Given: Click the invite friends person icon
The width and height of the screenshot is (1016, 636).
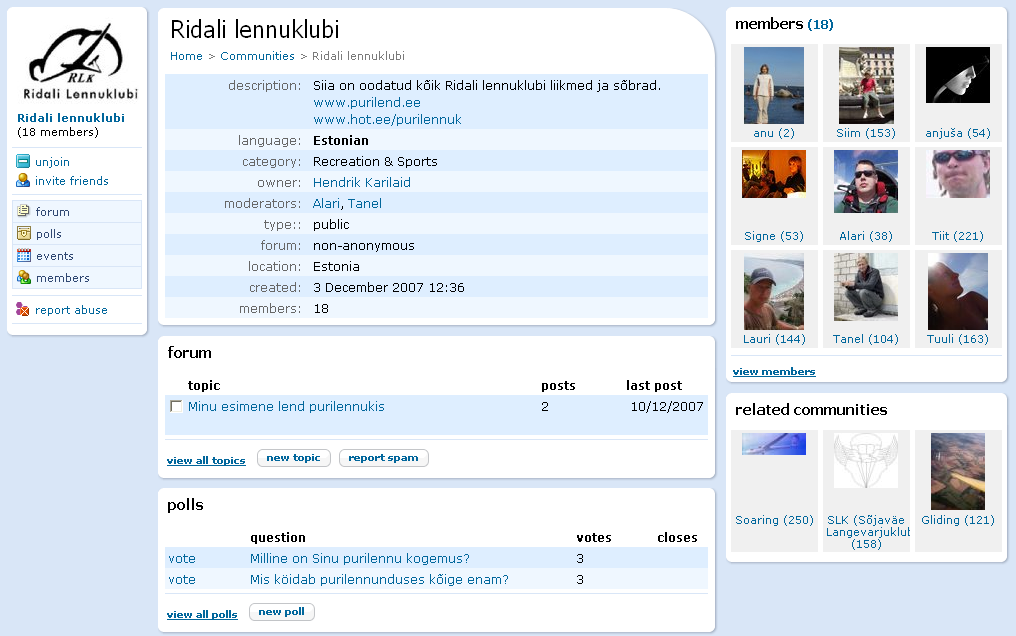Looking at the screenshot, I should (23, 180).
